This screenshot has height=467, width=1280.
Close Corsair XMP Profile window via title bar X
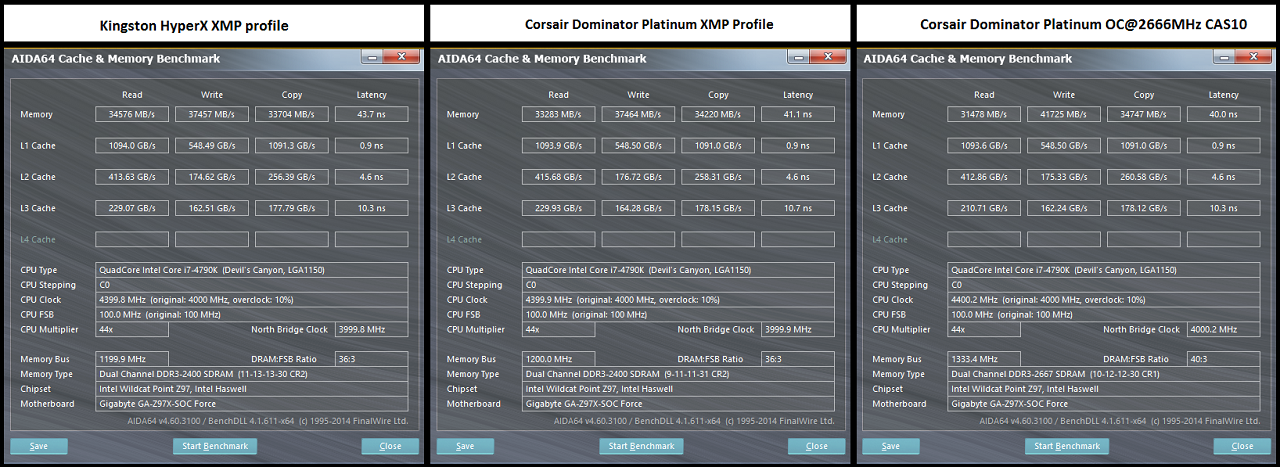coord(828,56)
